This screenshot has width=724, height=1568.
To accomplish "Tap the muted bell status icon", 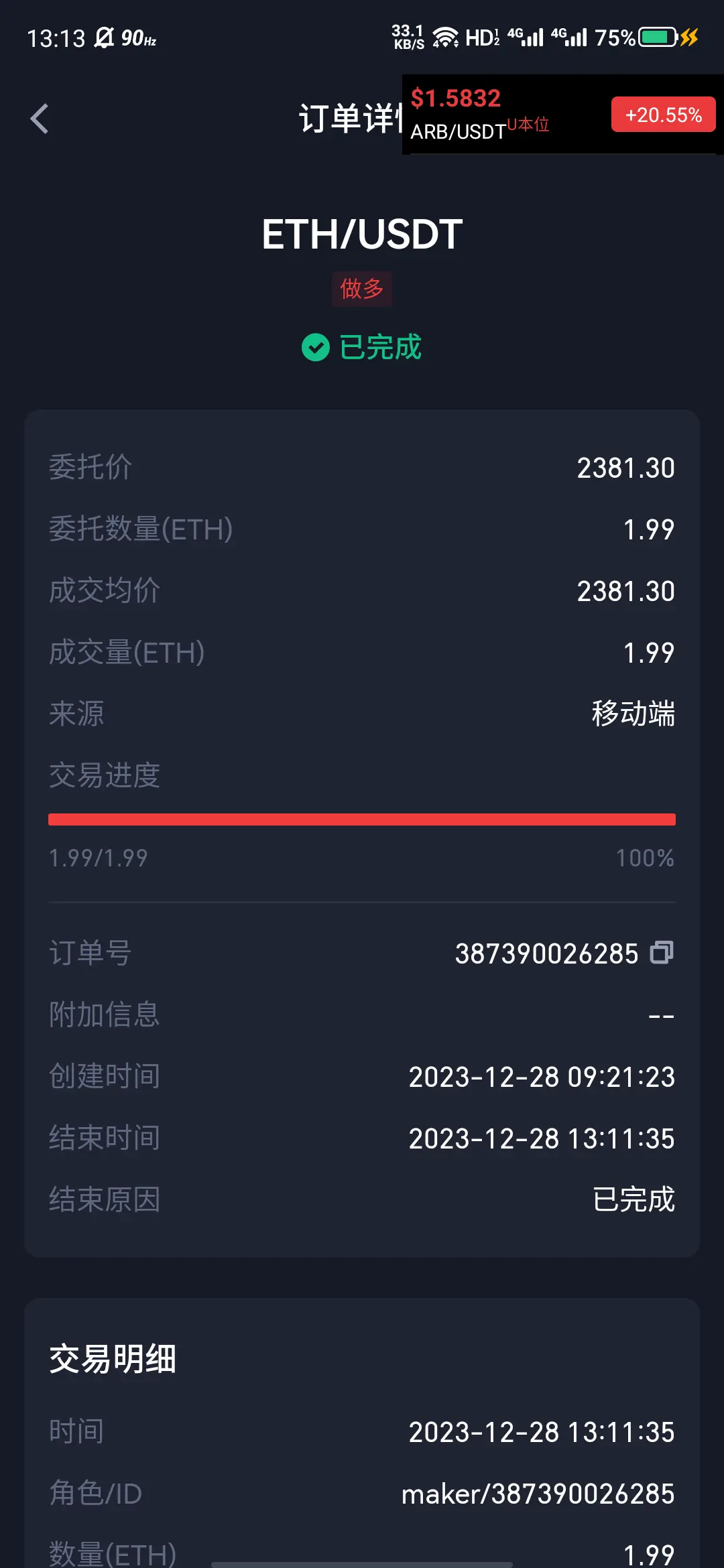I will pyautogui.click(x=104, y=38).
